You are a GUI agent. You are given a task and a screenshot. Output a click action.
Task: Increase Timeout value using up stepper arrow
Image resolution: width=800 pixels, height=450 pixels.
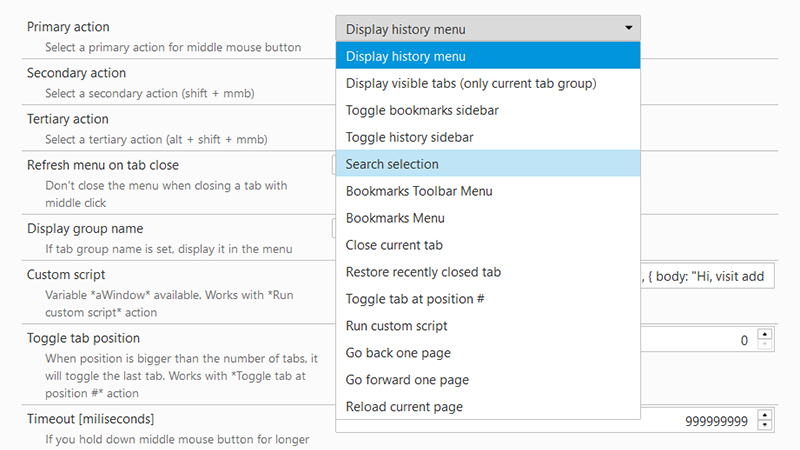[x=765, y=415]
